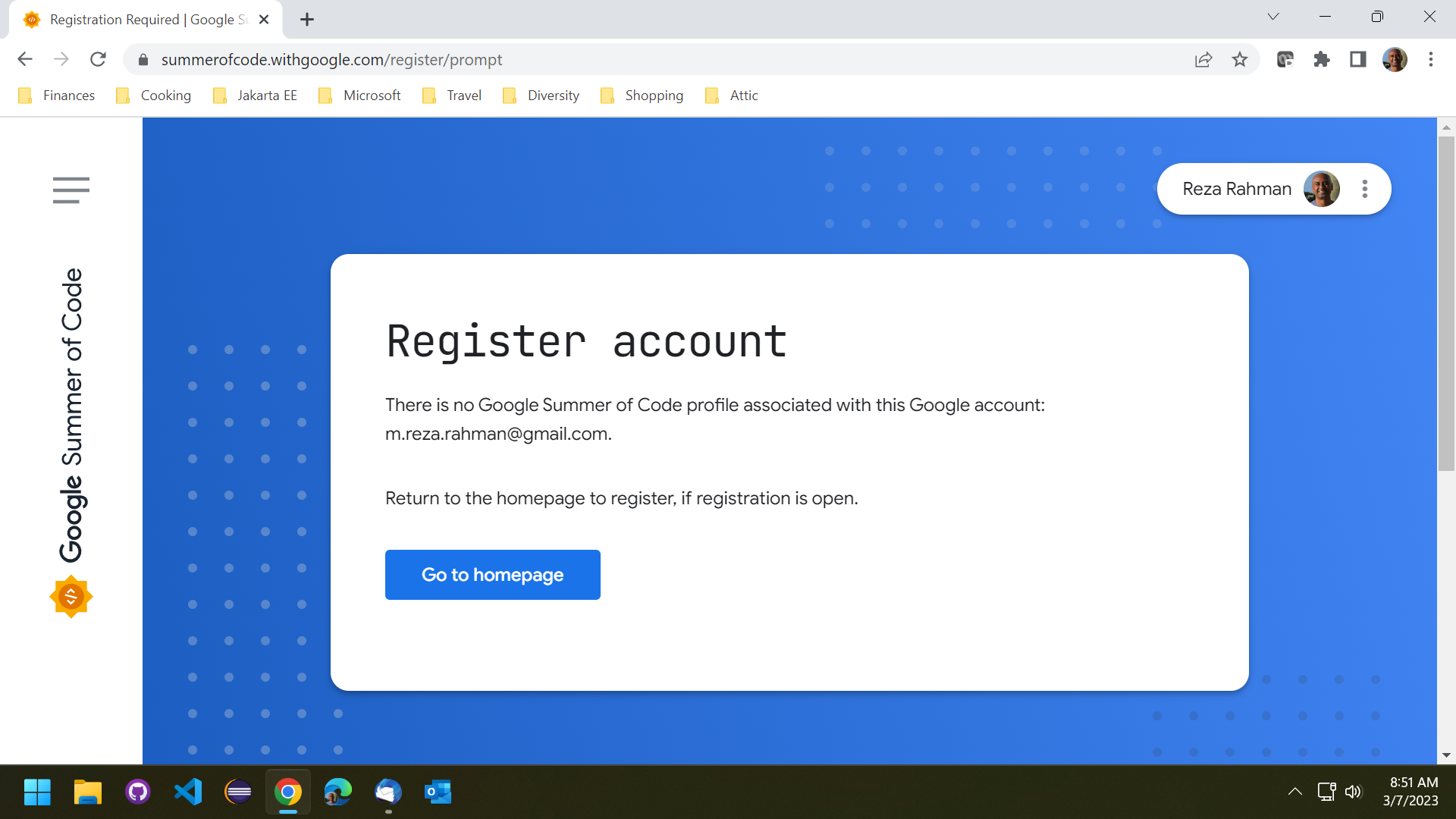Share this page icon
Image resolution: width=1456 pixels, height=819 pixels.
[x=1203, y=59]
